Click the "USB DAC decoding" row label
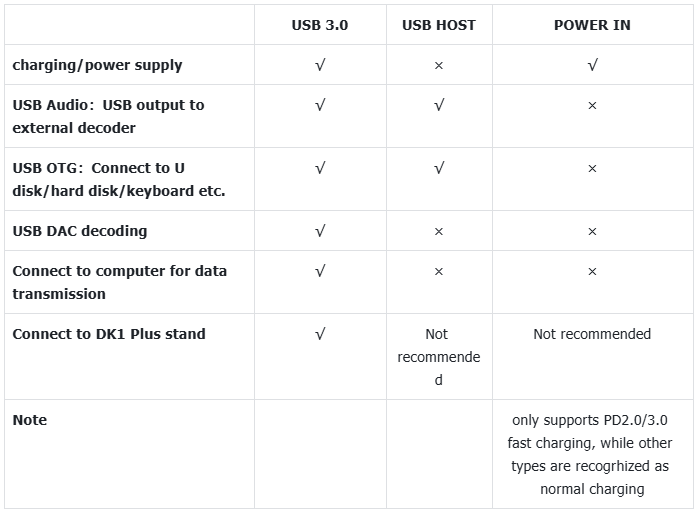This screenshot has height=514, width=700. click(80, 231)
